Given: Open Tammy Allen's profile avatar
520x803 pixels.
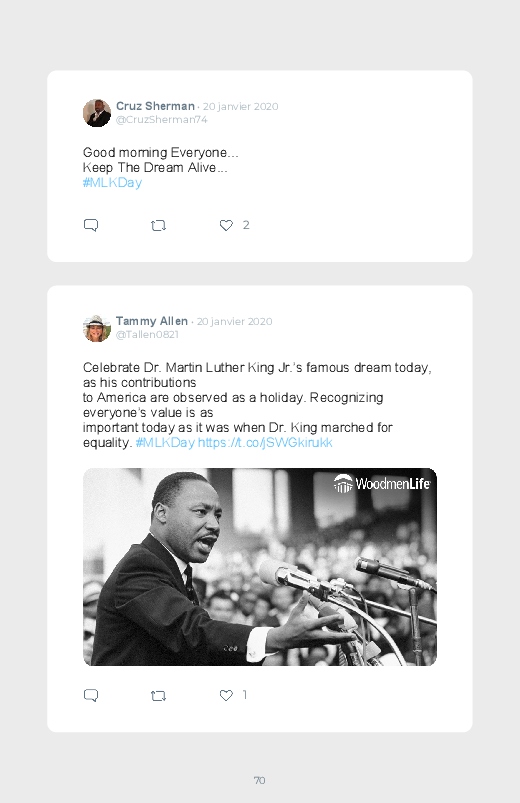Looking at the screenshot, I should click(97, 328).
